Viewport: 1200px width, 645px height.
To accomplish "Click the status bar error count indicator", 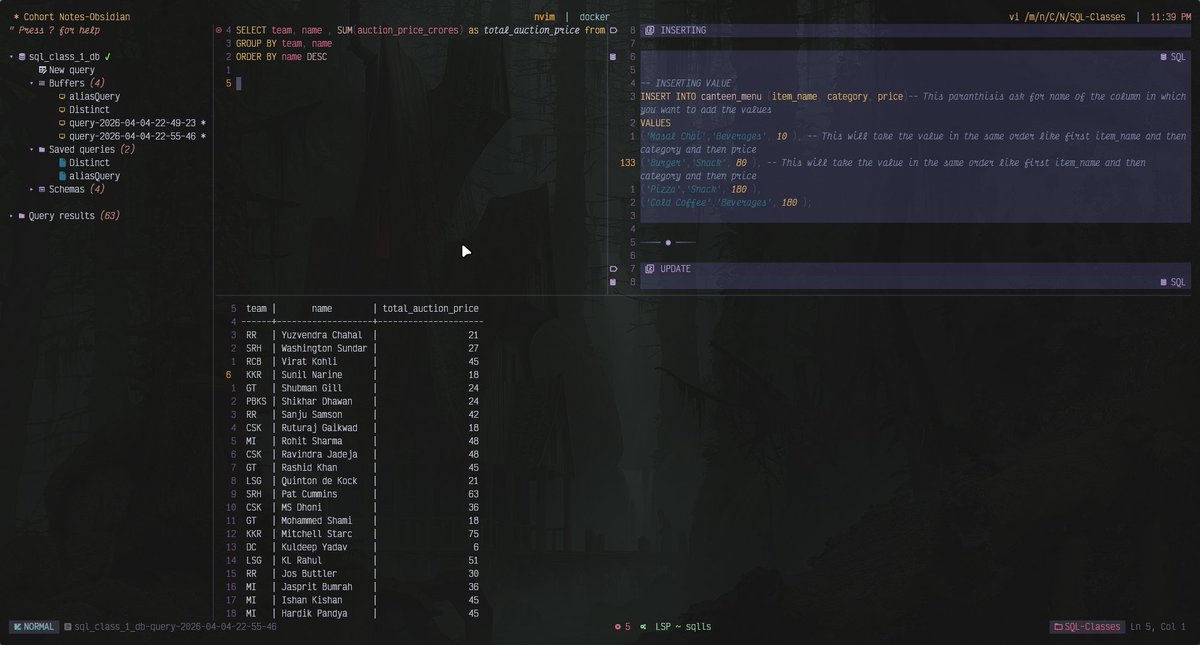I will click(622, 627).
